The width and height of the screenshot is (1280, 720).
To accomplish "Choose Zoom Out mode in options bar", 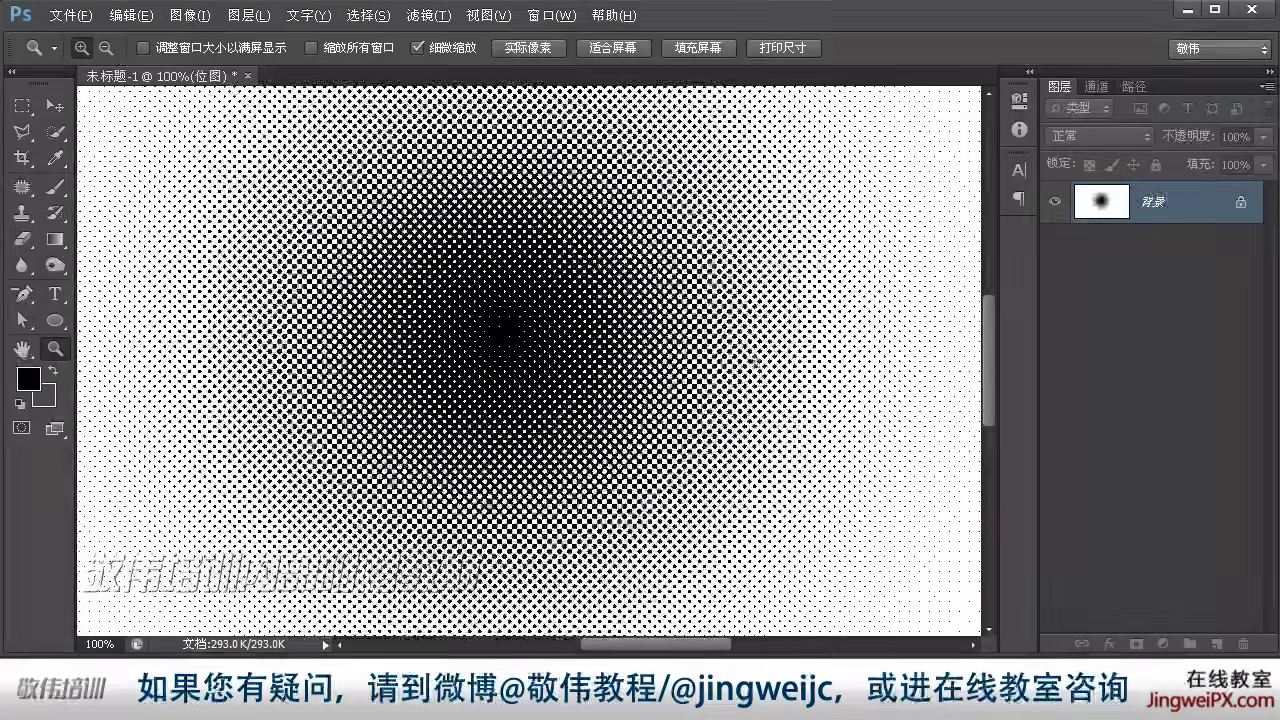I will [105, 48].
